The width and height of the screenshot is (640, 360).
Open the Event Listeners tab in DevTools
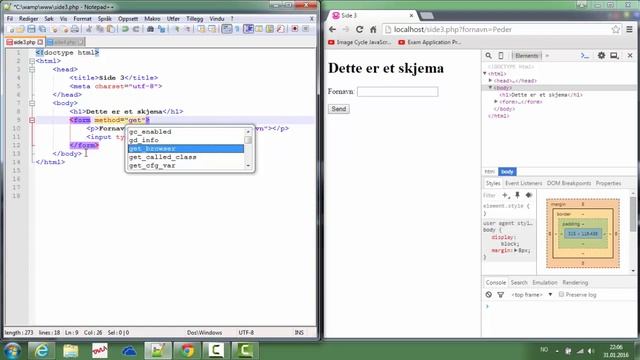tap(523, 183)
